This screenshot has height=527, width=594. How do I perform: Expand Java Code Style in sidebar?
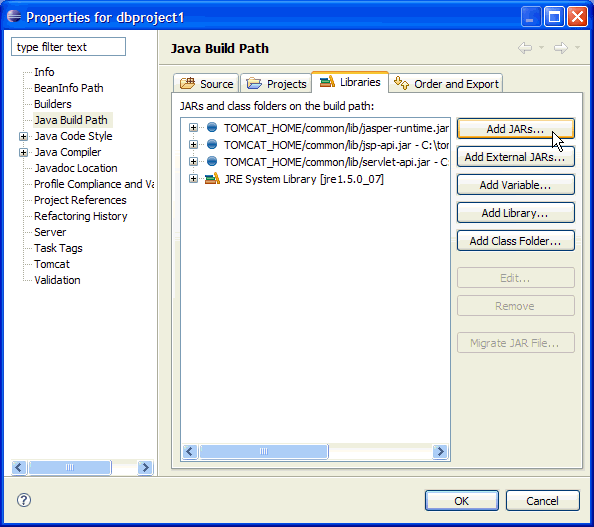(x=23, y=136)
